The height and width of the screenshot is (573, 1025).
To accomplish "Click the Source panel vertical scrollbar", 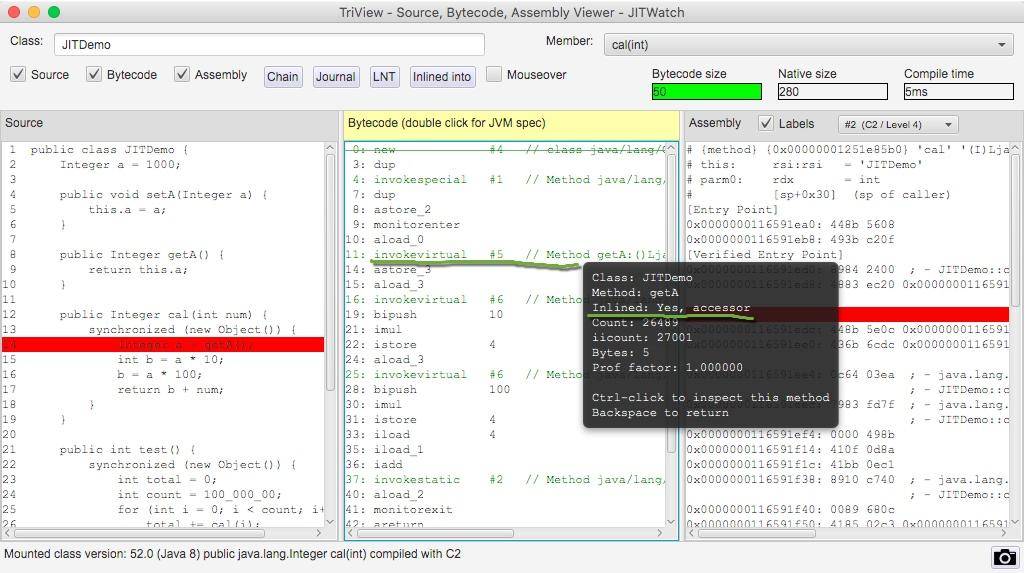I will point(331,270).
